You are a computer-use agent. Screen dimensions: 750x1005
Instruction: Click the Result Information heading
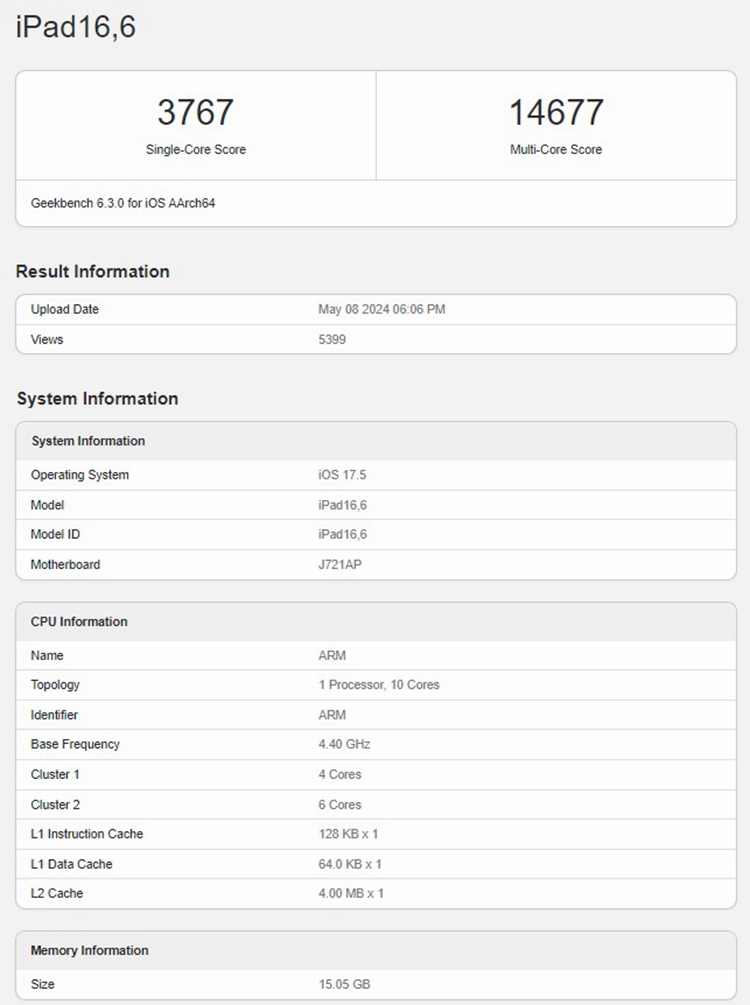click(x=93, y=271)
